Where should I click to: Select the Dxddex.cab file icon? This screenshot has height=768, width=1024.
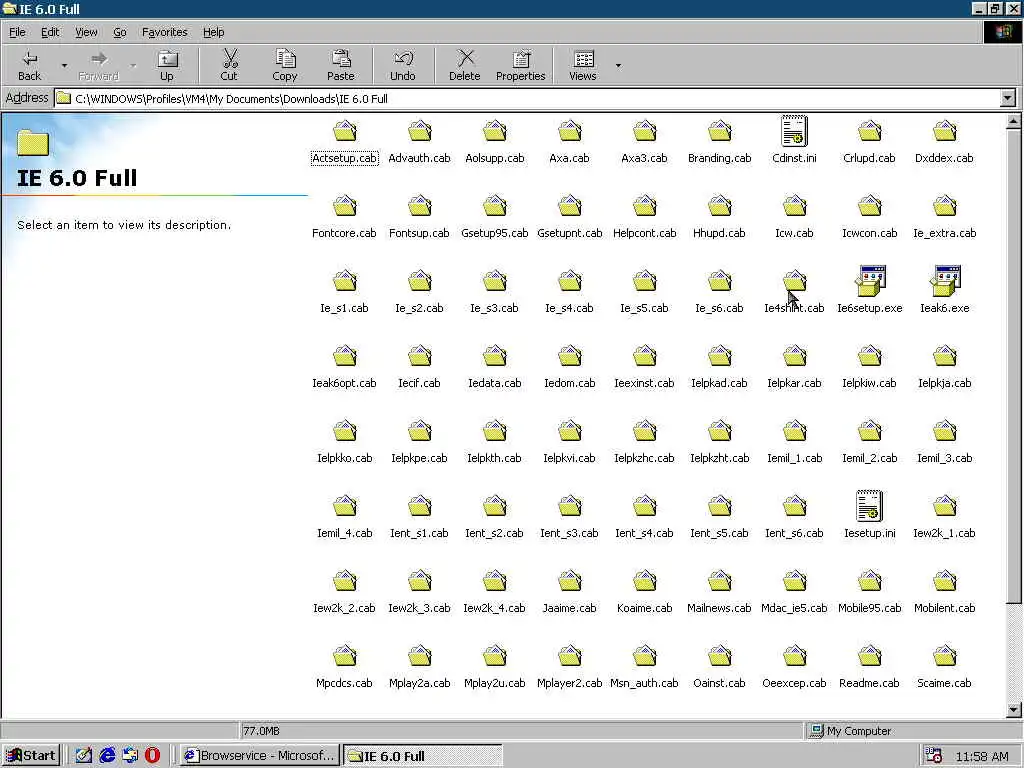pos(944,131)
